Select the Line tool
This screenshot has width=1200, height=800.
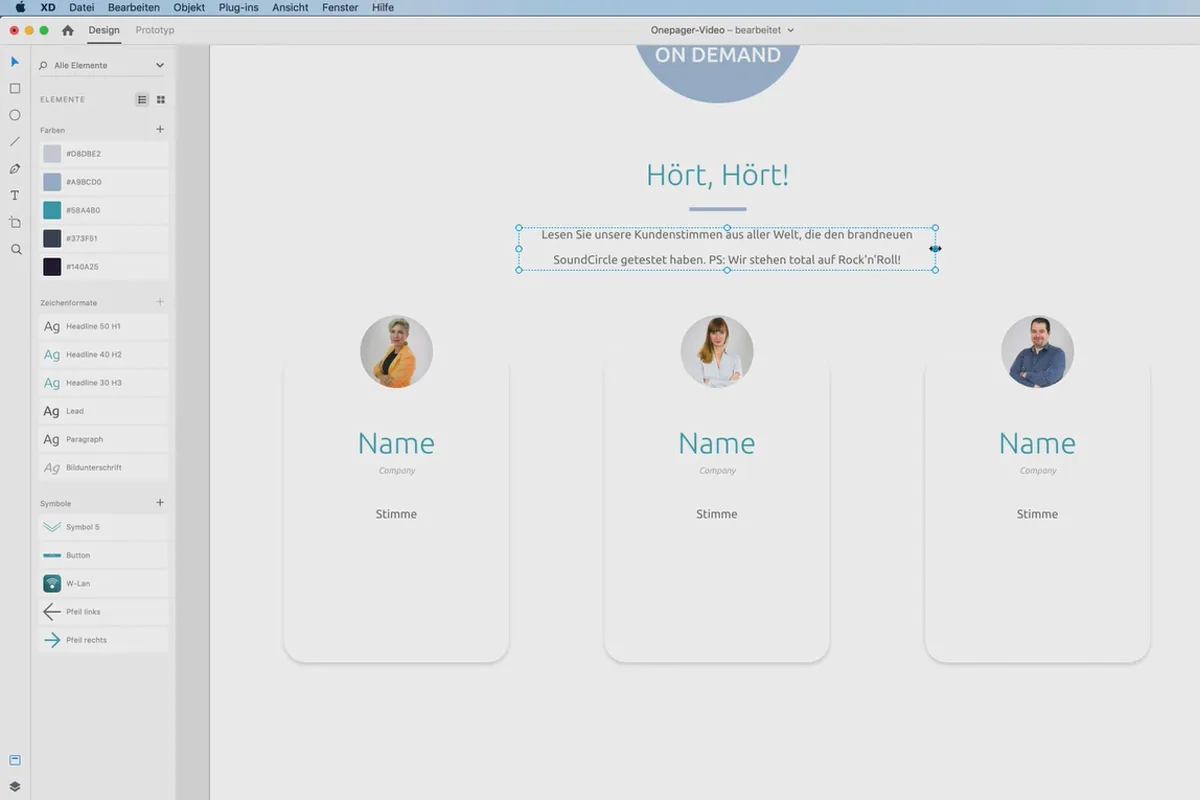[15, 142]
